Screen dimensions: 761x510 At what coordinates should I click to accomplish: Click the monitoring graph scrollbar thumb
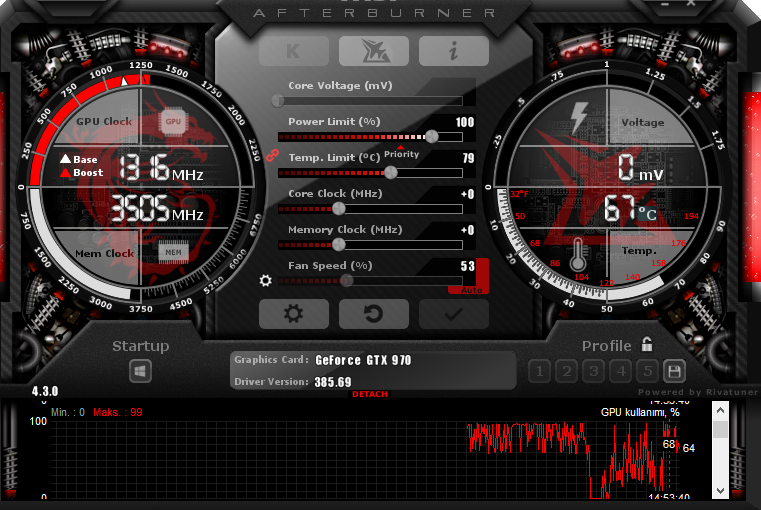pyautogui.click(x=720, y=429)
